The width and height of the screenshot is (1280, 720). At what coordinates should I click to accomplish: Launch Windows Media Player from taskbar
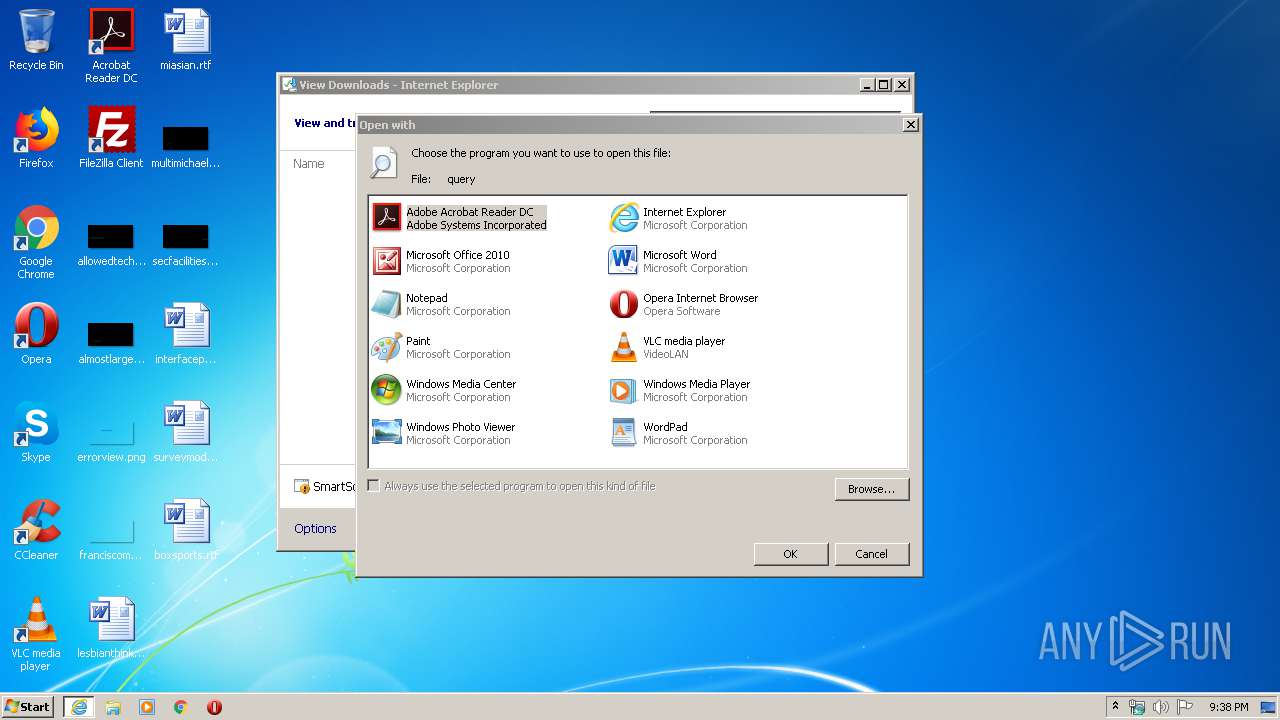[x=147, y=706]
